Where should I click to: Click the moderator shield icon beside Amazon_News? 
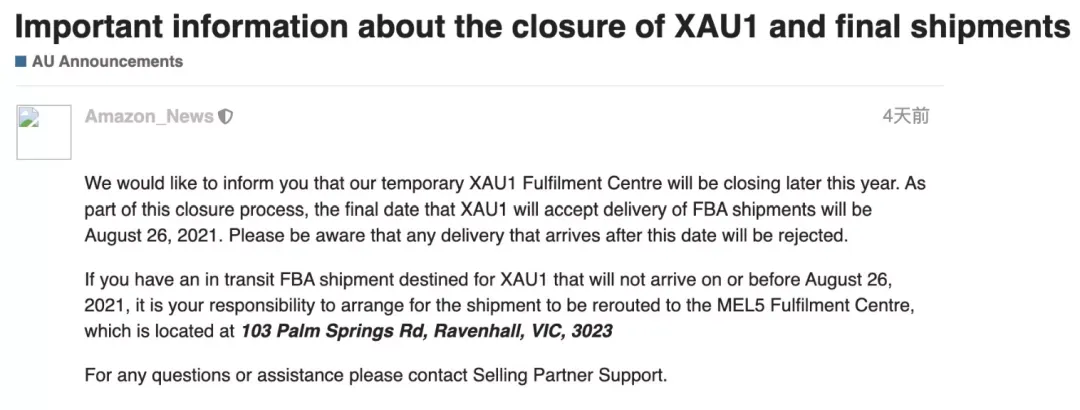(225, 117)
